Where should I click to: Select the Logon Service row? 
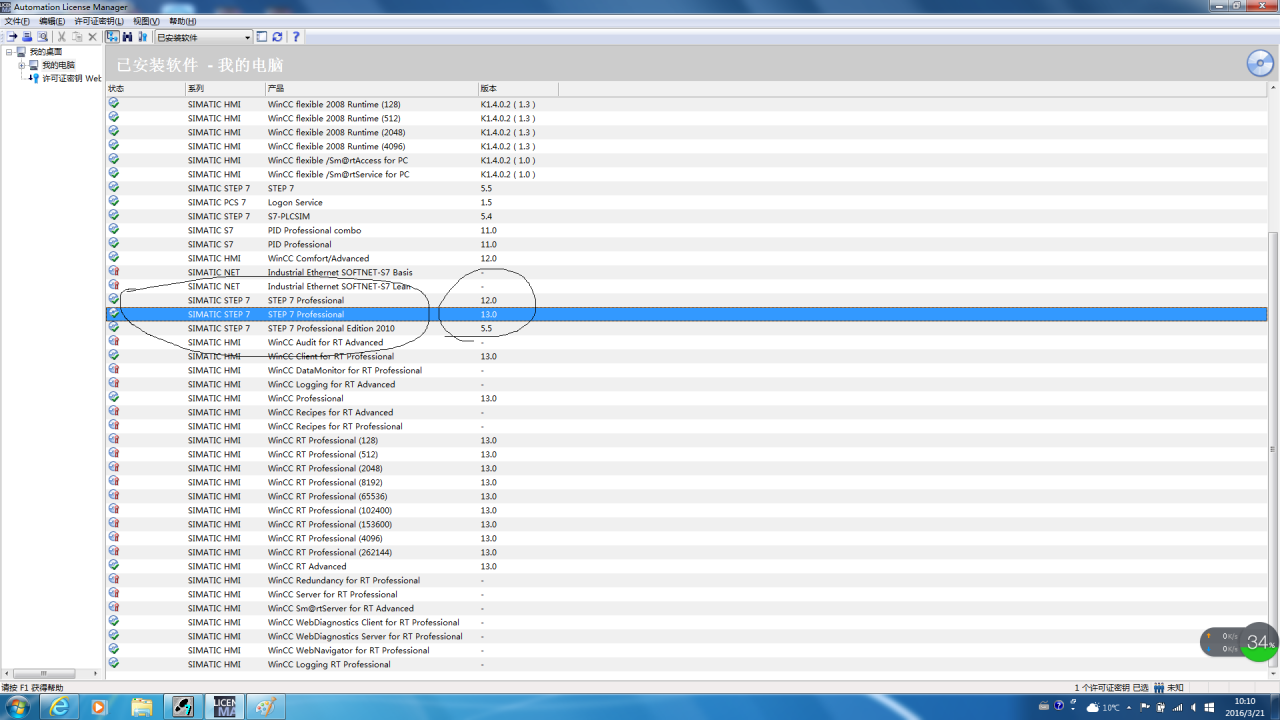[686, 202]
